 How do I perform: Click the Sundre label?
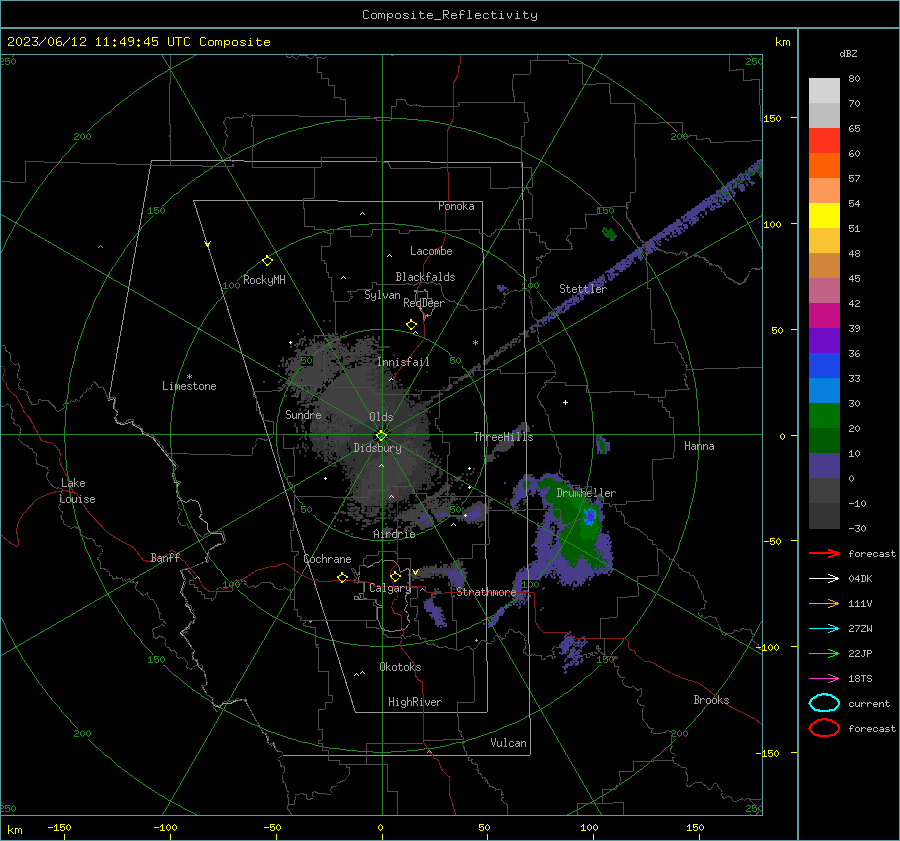coord(303,414)
